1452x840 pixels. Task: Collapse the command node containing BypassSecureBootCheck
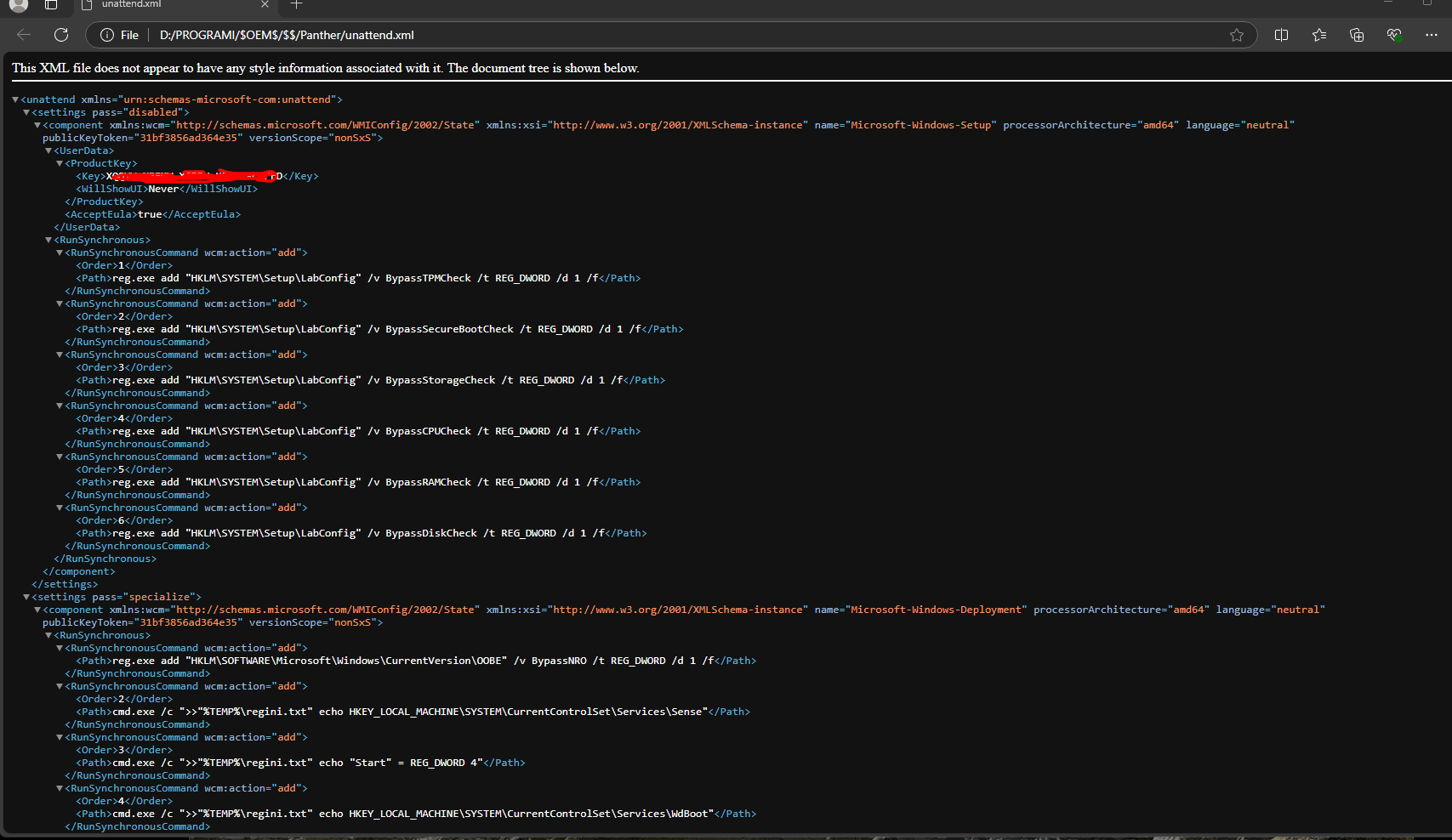coord(60,304)
